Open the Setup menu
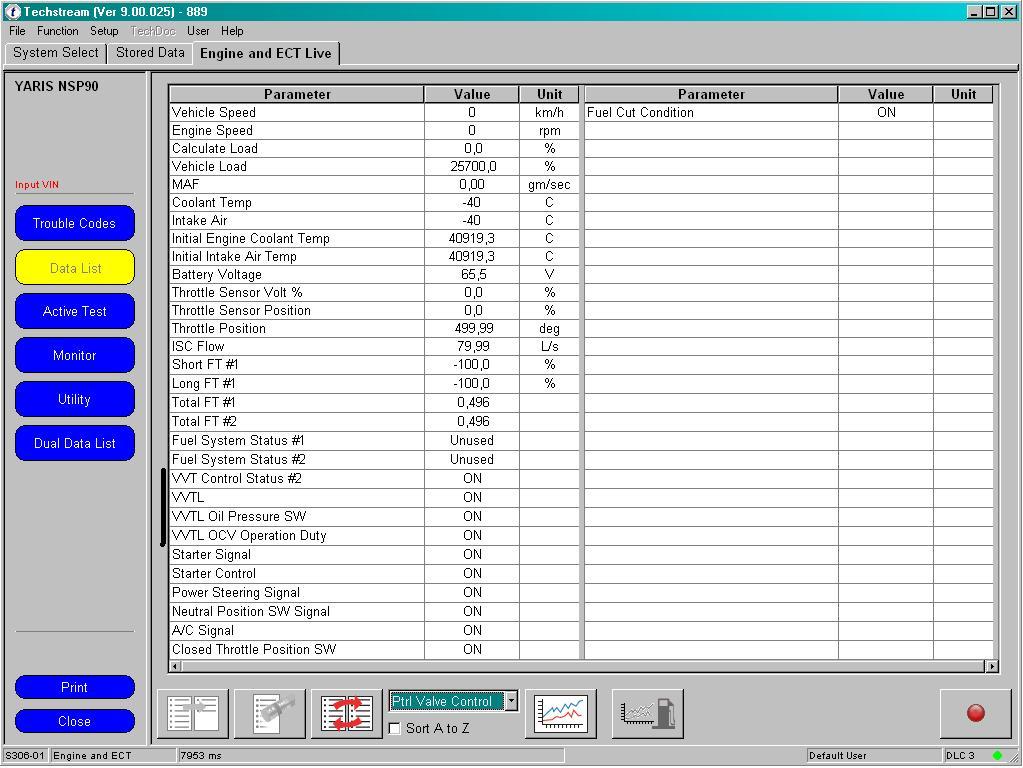 pos(104,31)
